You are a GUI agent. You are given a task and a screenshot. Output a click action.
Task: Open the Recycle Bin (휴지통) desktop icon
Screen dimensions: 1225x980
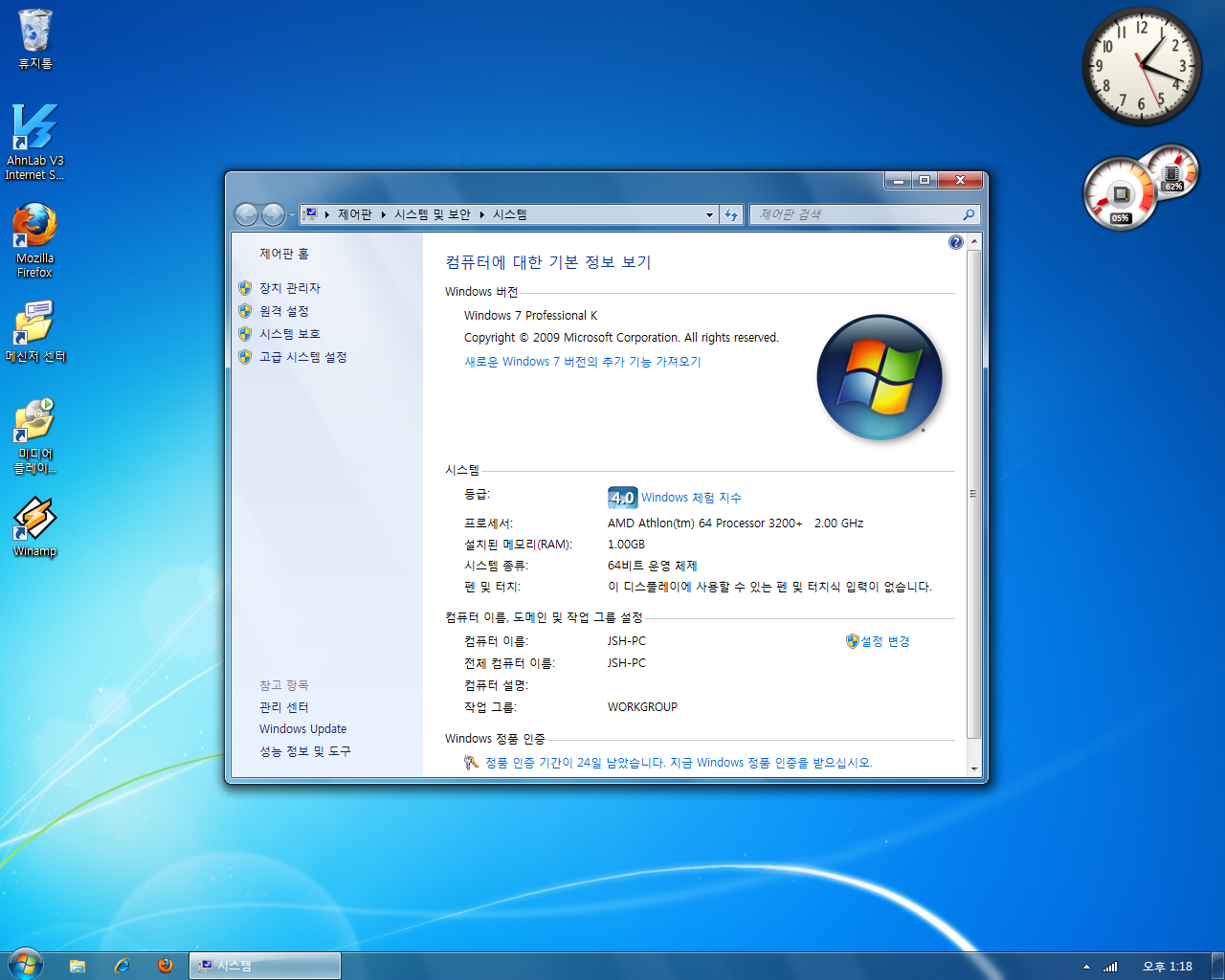coord(35,40)
